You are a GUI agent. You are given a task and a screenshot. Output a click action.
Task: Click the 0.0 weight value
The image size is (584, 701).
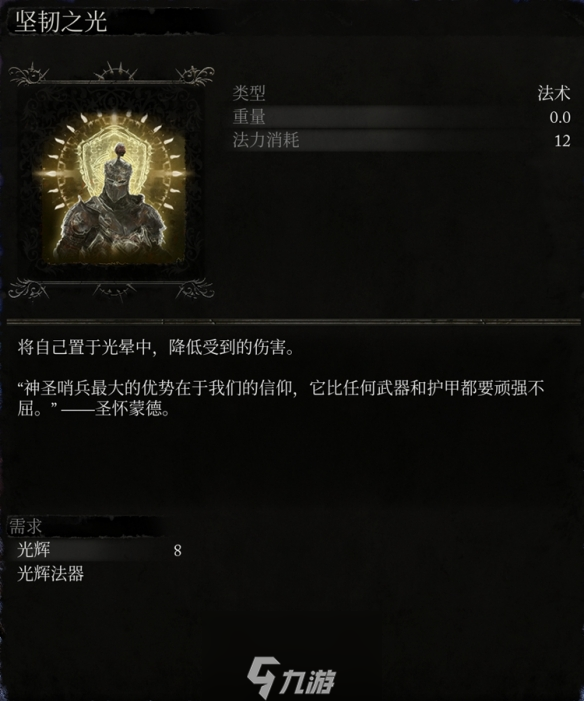560,118
